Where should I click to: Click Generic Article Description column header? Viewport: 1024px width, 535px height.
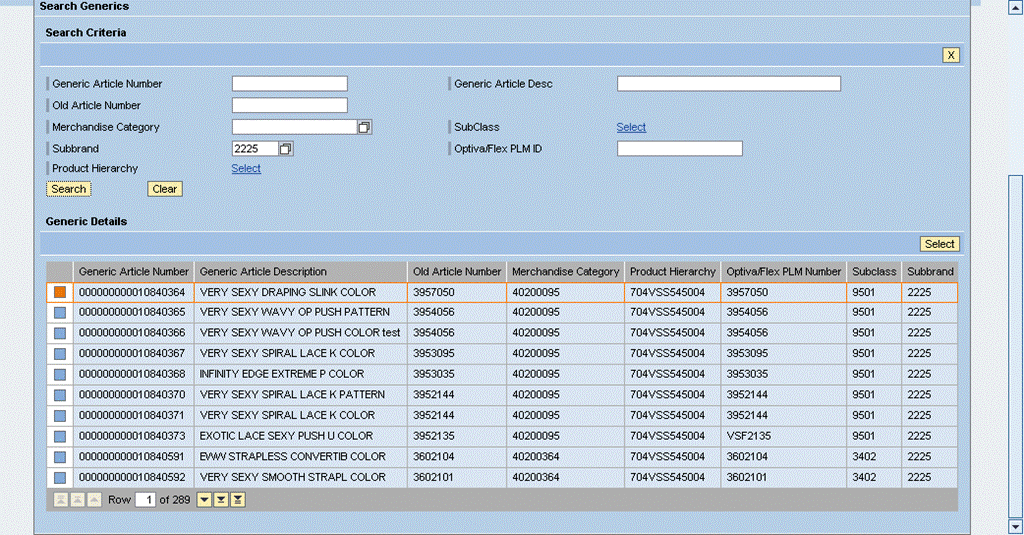tap(301, 272)
